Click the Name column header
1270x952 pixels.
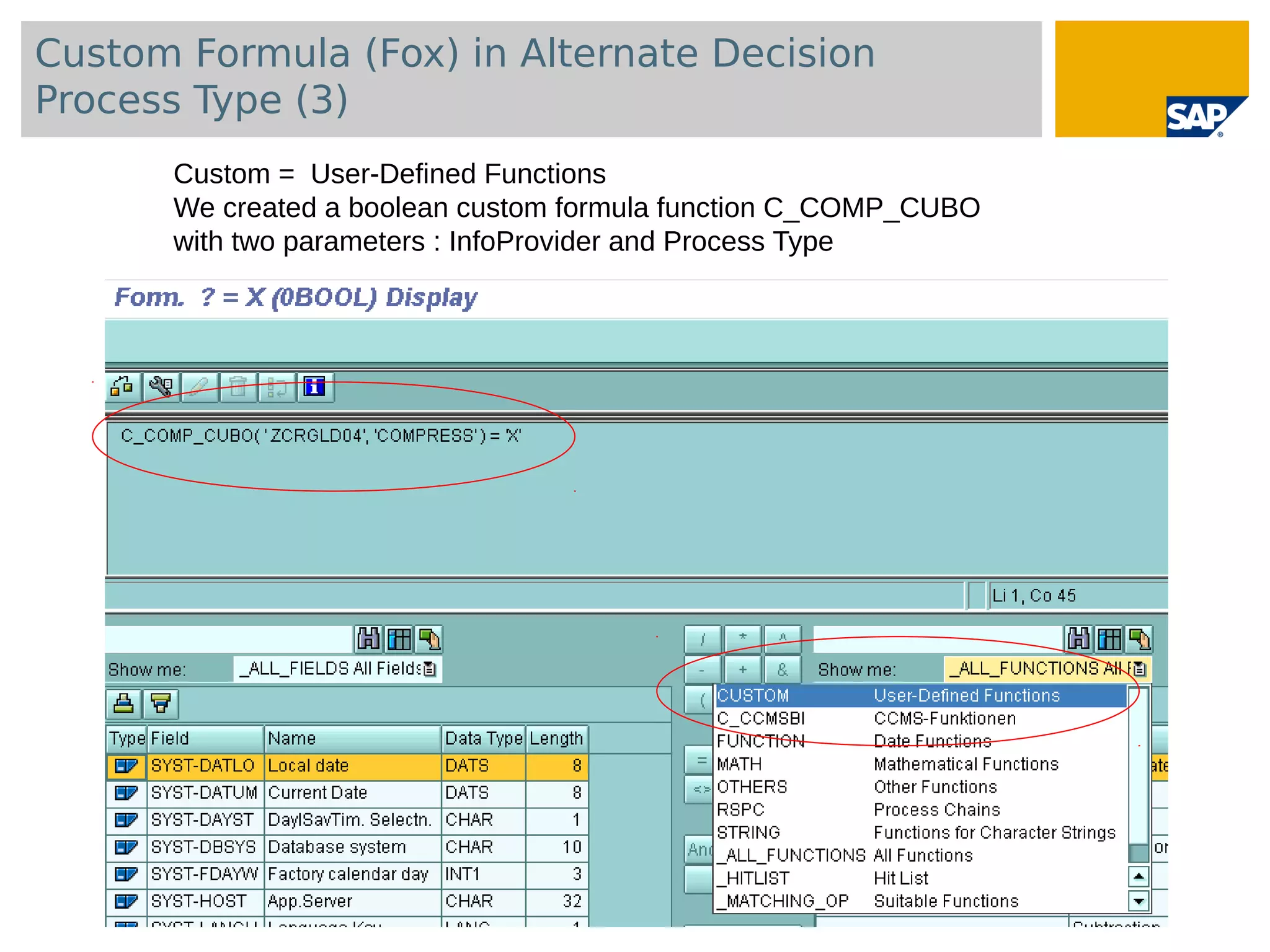pos(353,739)
